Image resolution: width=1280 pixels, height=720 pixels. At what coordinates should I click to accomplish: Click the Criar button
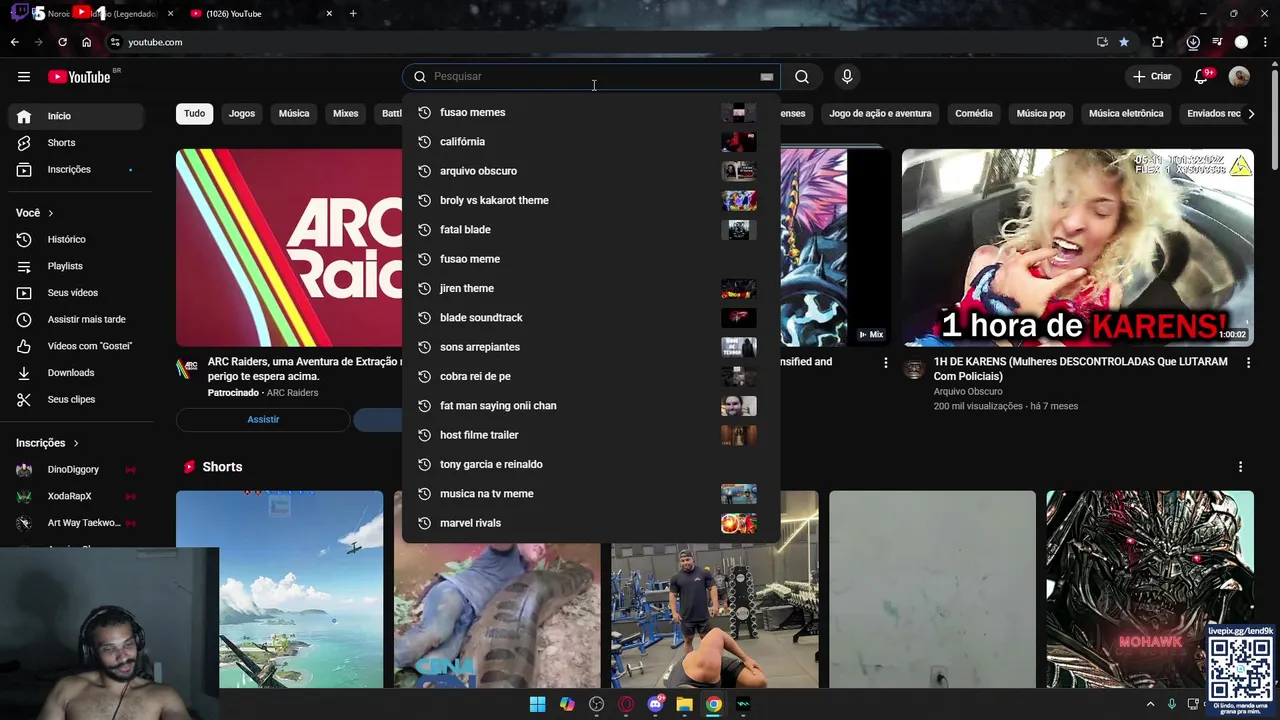[1152, 77]
